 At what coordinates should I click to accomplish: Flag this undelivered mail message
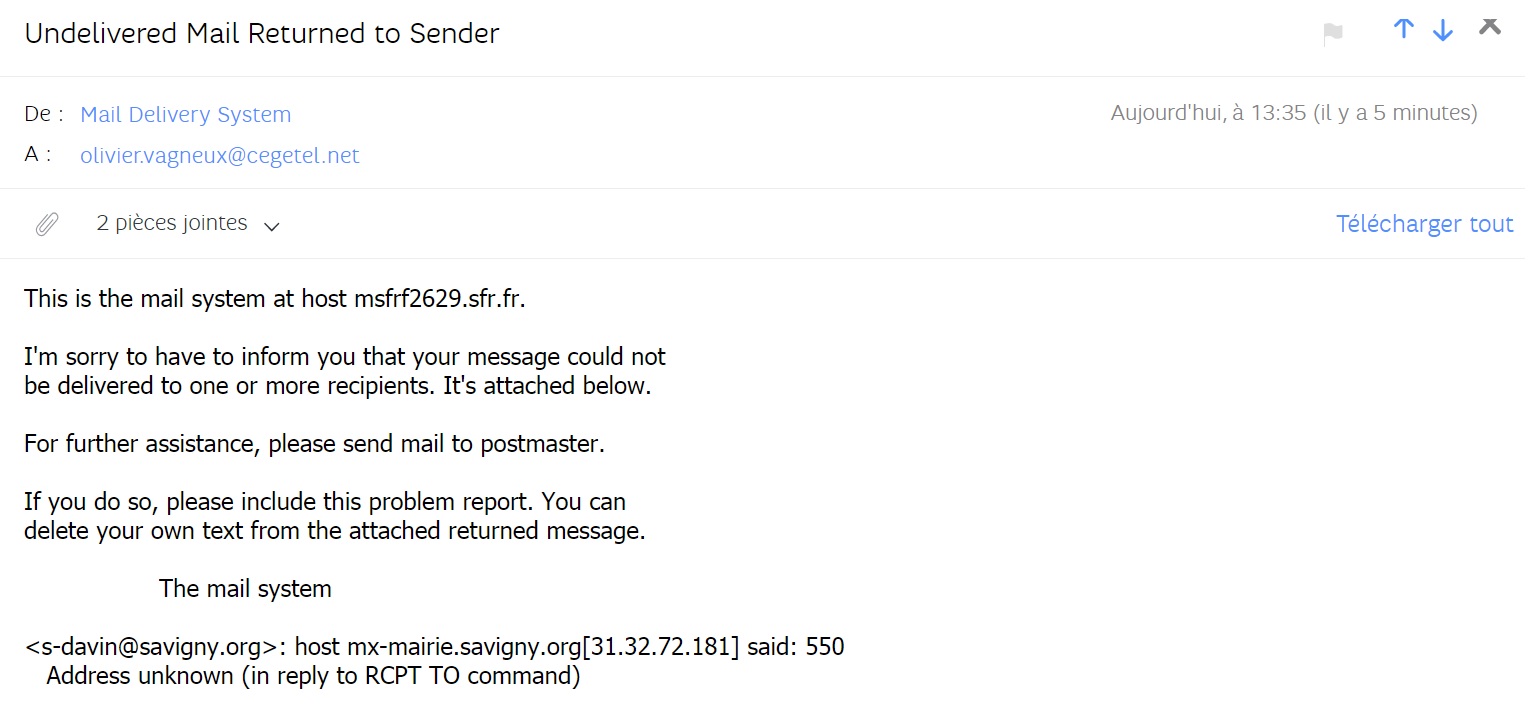[x=1332, y=34]
